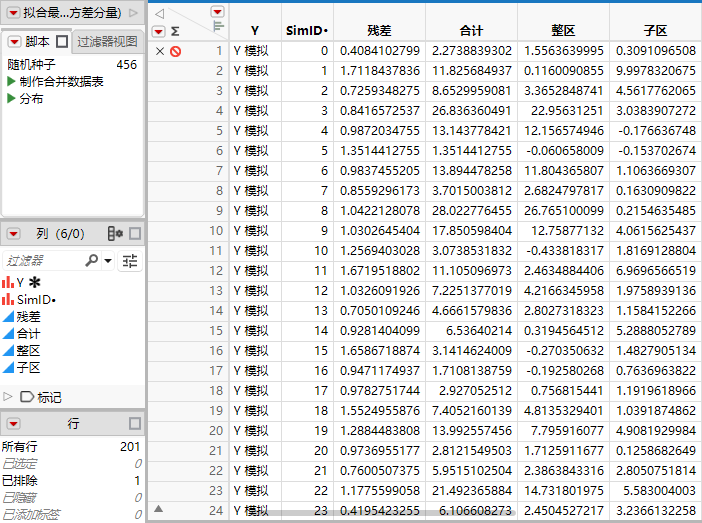Image resolution: width=702 pixels, height=523 pixels.
Task: Click the continuous icon for 合计
Action: [x=8, y=334]
